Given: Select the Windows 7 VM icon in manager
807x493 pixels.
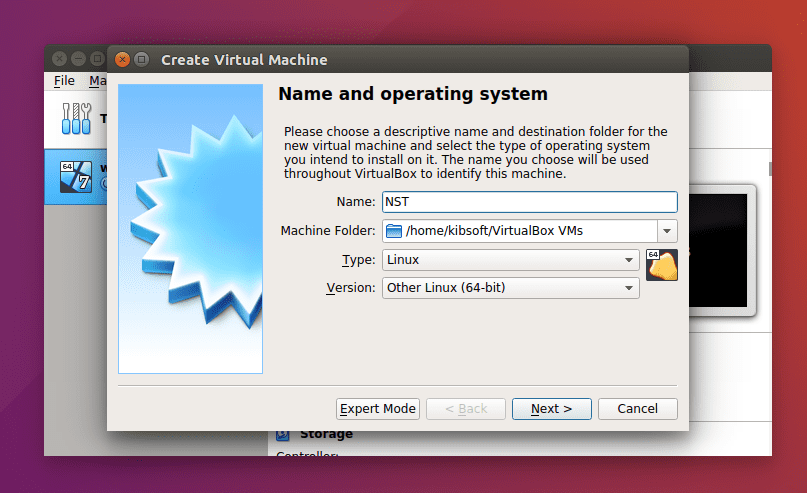Looking at the screenshot, I should [x=76, y=177].
